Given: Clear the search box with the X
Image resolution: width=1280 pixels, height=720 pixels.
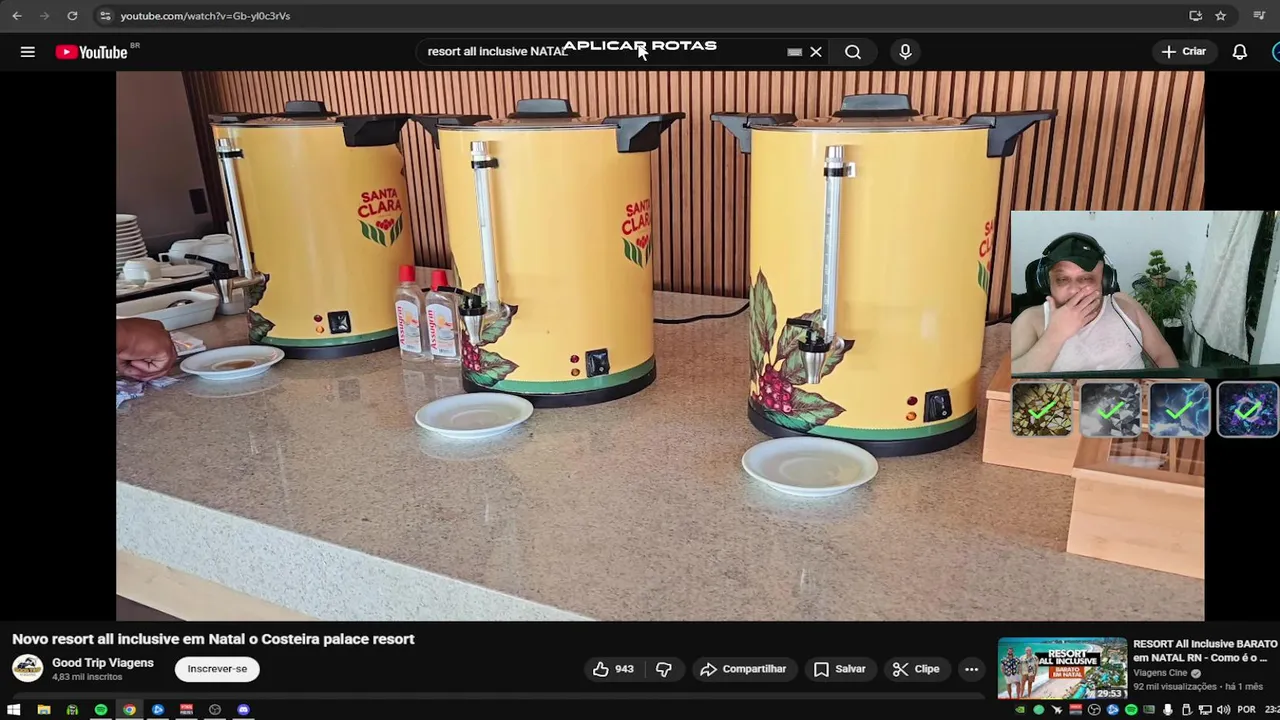Looking at the screenshot, I should pyautogui.click(x=816, y=52).
